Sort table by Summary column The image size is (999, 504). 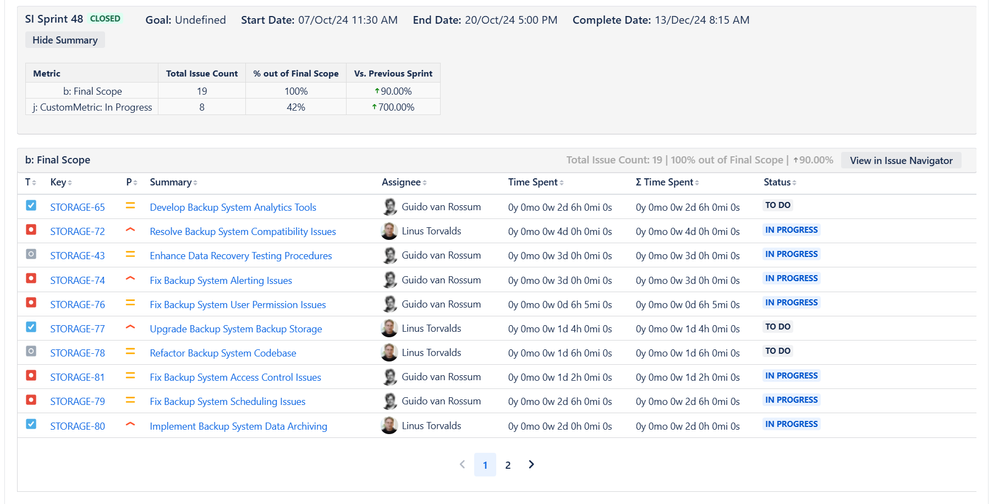click(173, 182)
